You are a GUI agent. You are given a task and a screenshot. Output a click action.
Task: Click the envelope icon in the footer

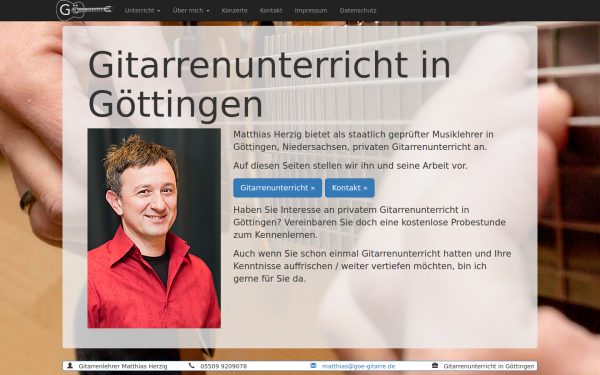[x=313, y=365]
